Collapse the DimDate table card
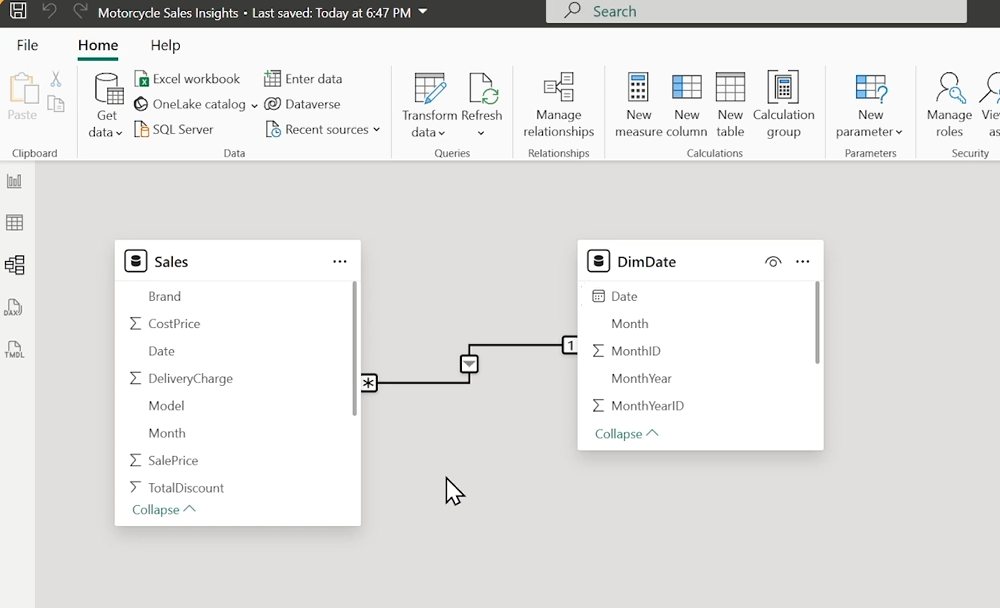The width and height of the screenshot is (1000, 608). [x=627, y=434]
